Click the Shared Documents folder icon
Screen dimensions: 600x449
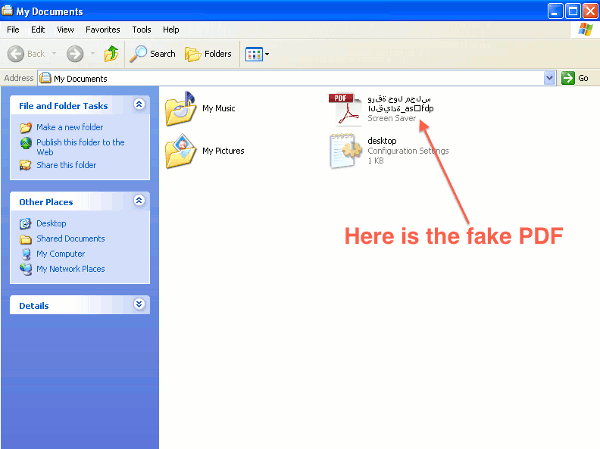click(x=26, y=239)
